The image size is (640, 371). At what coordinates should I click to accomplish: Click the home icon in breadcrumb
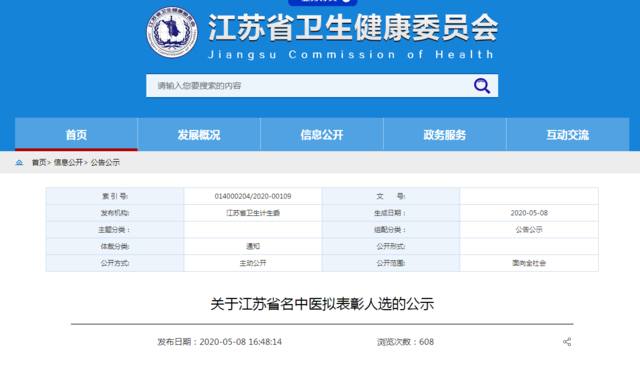(x=19, y=162)
